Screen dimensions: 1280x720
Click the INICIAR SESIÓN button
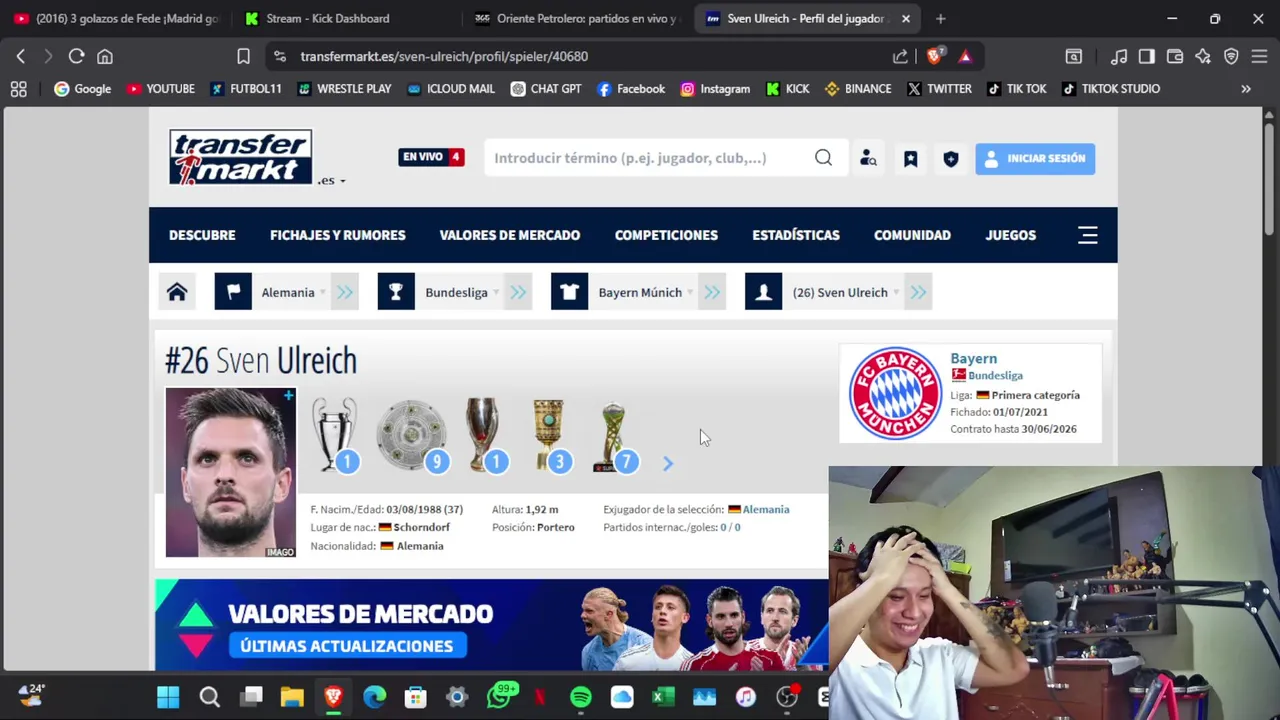tap(1035, 158)
